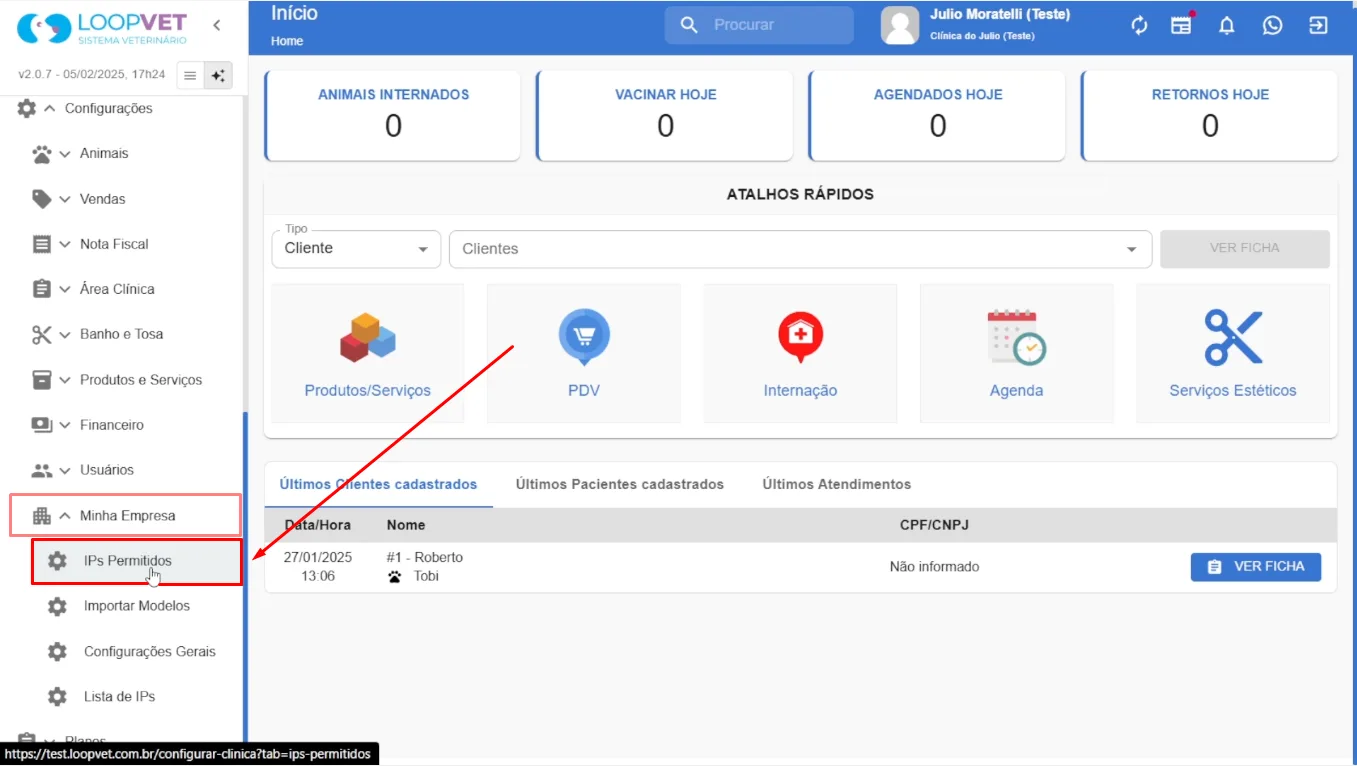Click VER FICHA button for Roberto
The image size is (1357, 766).
(x=1256, y=566)
